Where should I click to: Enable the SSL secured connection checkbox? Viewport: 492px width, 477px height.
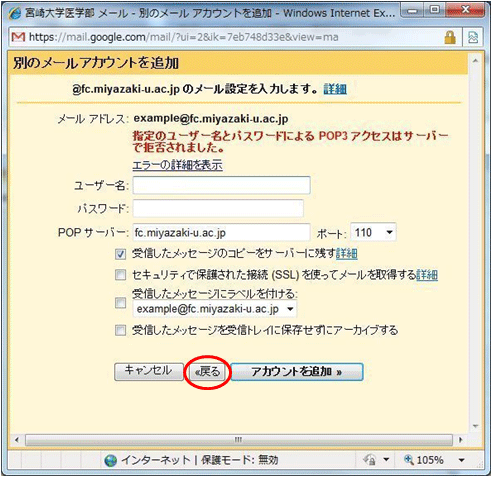pyautogui.click(x=120, y=275)
